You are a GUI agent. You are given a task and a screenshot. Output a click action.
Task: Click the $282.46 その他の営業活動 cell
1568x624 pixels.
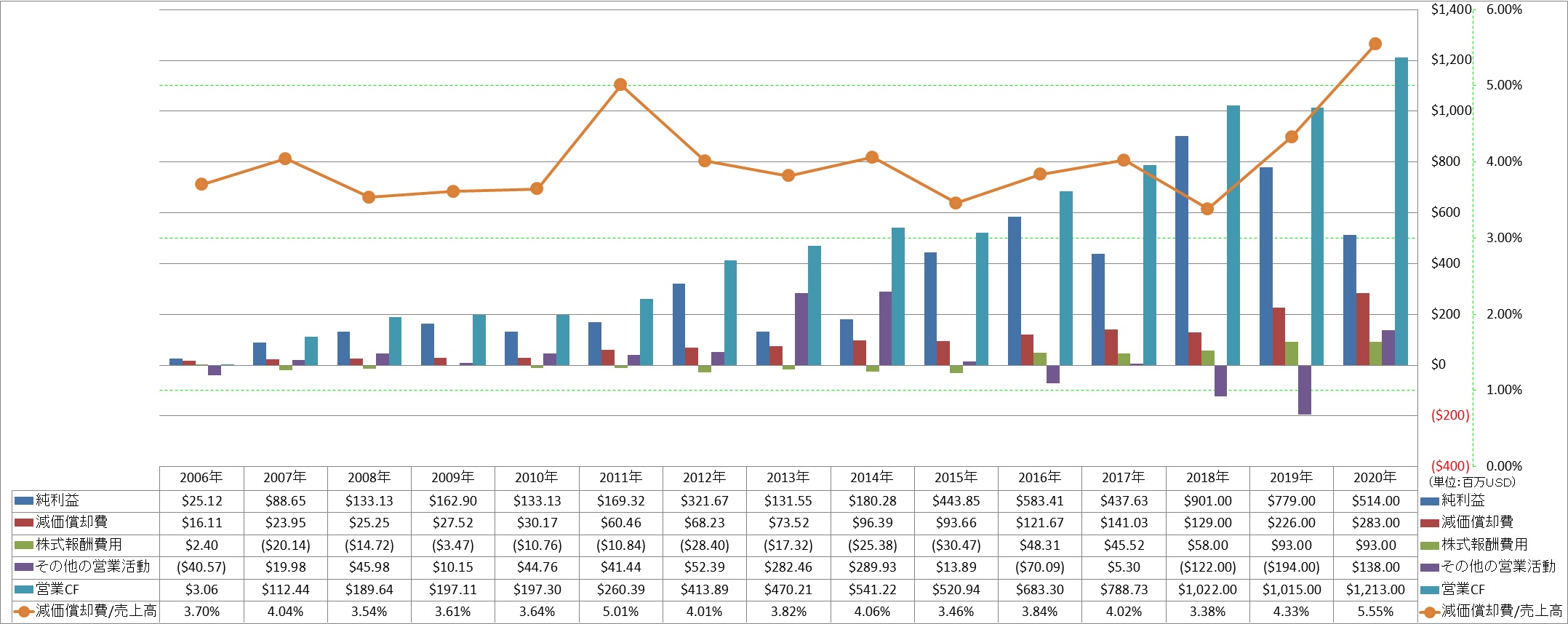click(x=788, y=567)
